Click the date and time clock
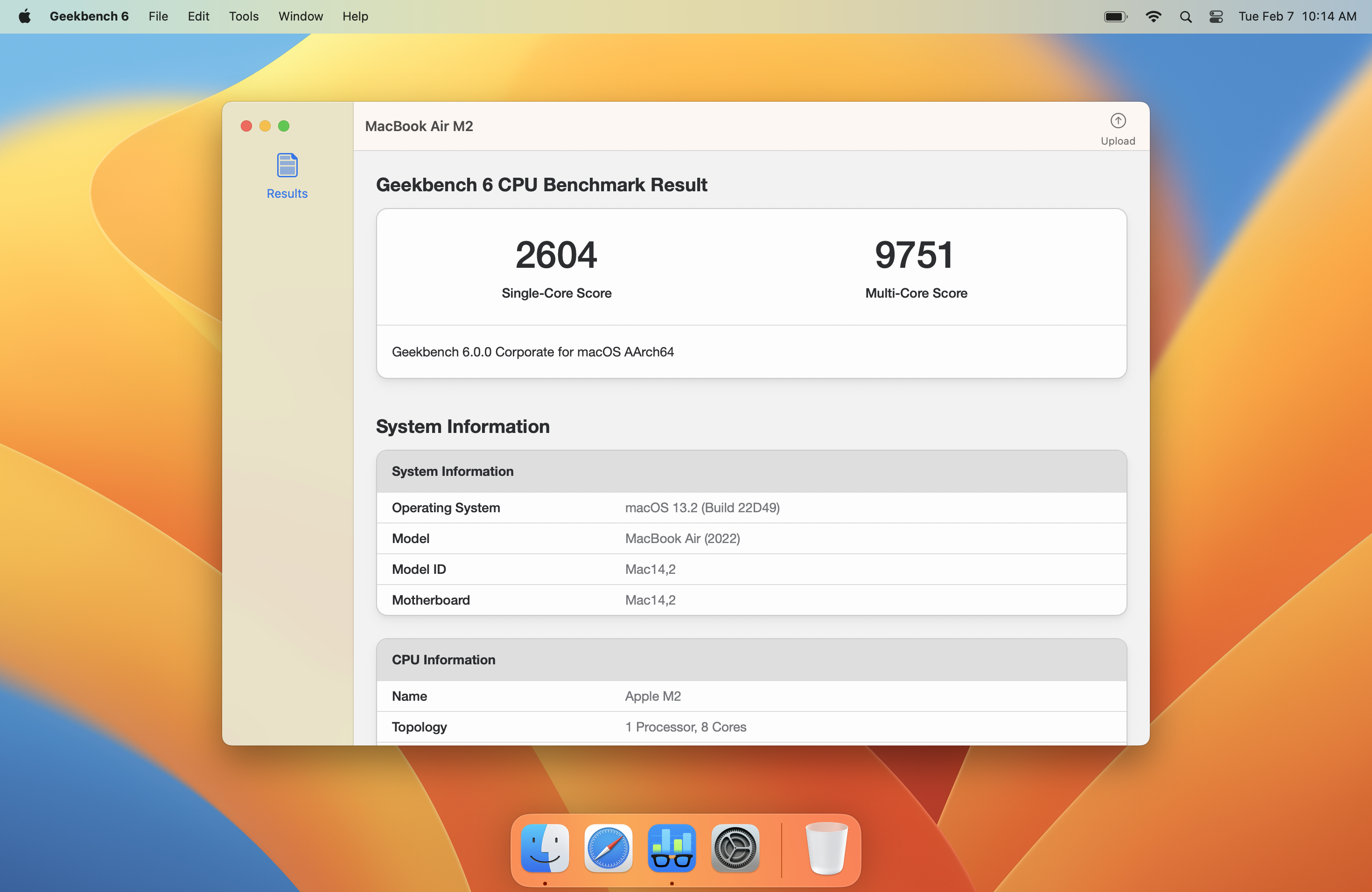The width and height of the screenshot is (1372, 892). (1297, 16)
